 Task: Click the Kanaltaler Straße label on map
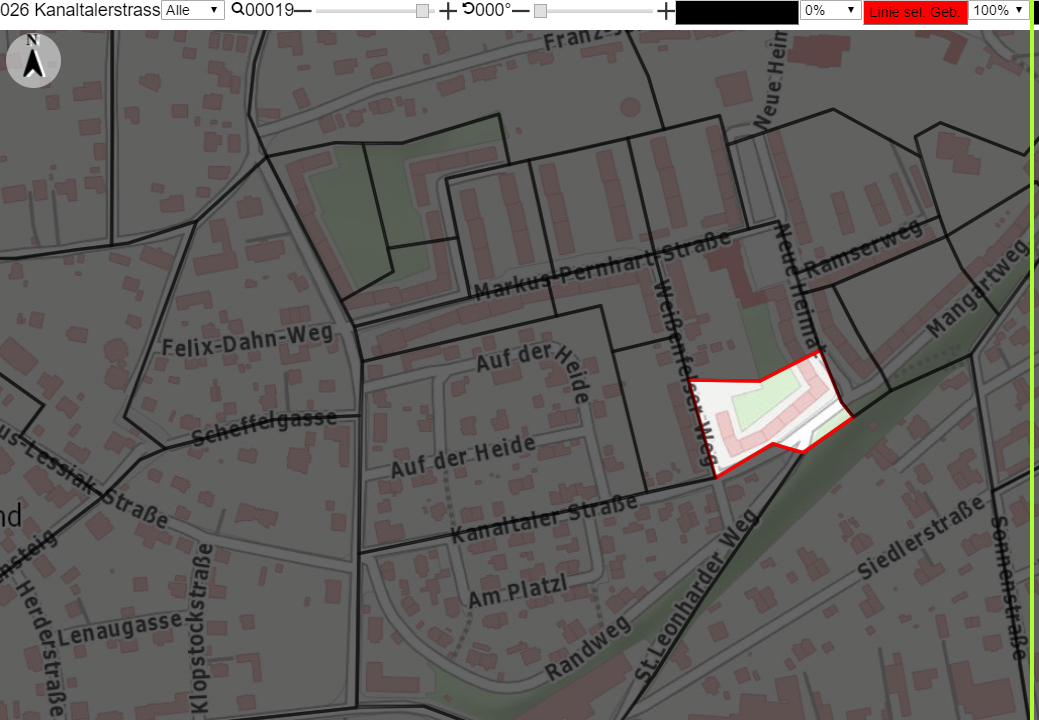544,519
